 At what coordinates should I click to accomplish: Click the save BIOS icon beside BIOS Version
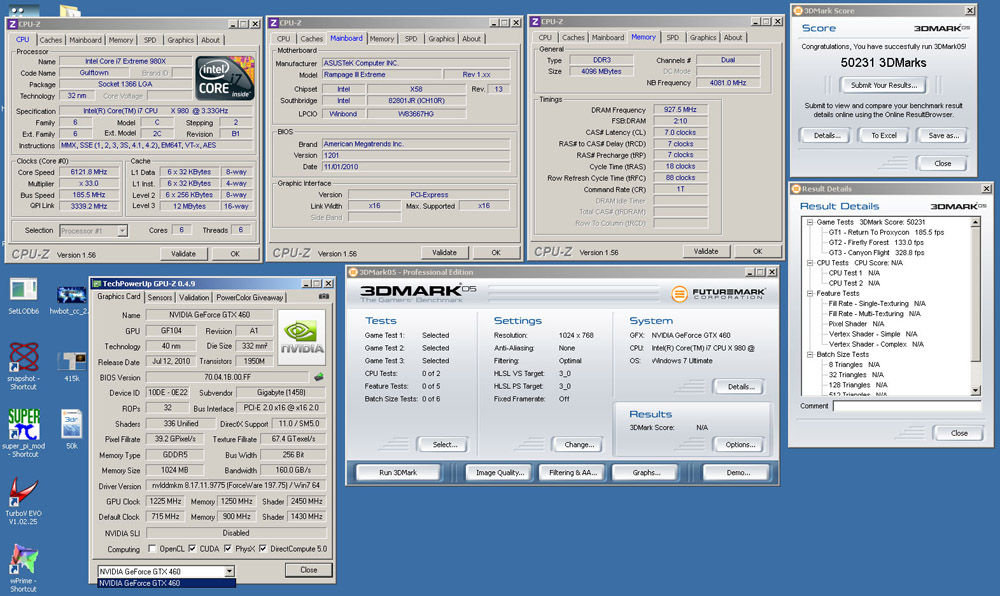pyautogui.click(x=319, y=377)
